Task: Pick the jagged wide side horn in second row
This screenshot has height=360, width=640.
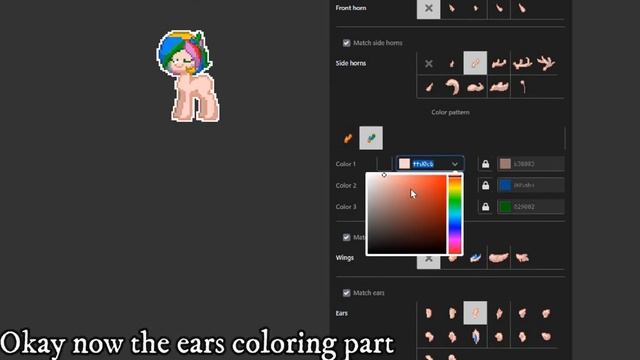Action: pyautogui.click(x=499, y=87)
